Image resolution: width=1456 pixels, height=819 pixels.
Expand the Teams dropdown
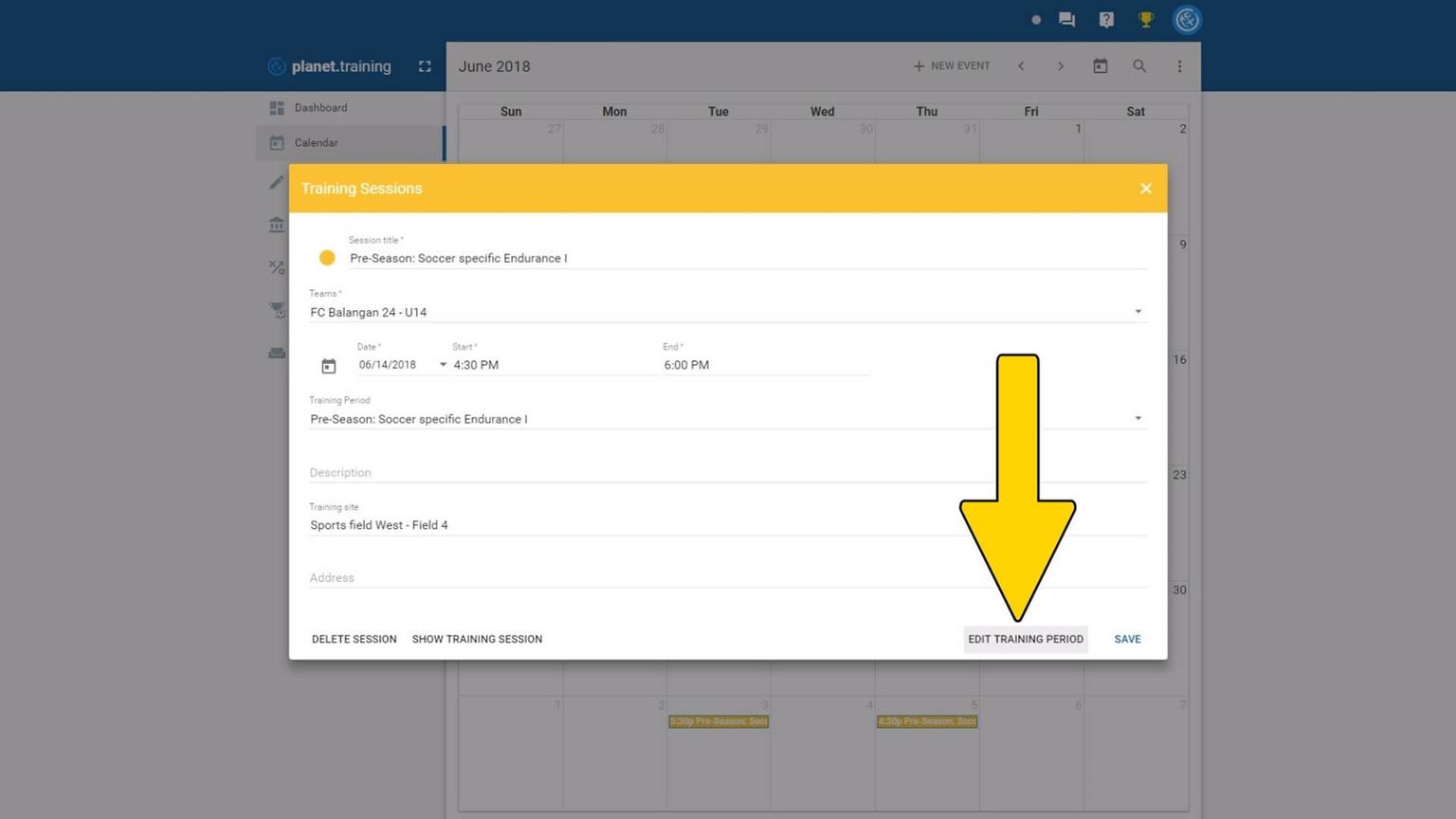click(x=1137, y=312)
